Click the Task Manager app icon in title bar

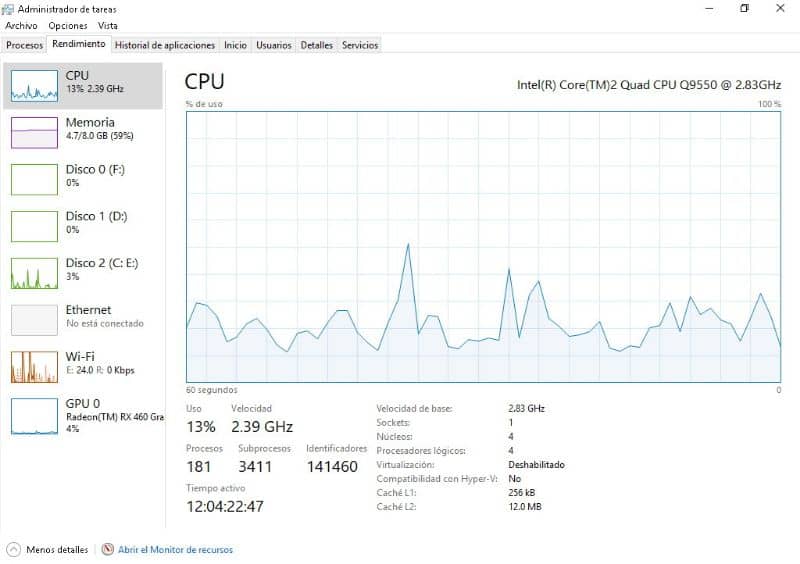point(9,8)
